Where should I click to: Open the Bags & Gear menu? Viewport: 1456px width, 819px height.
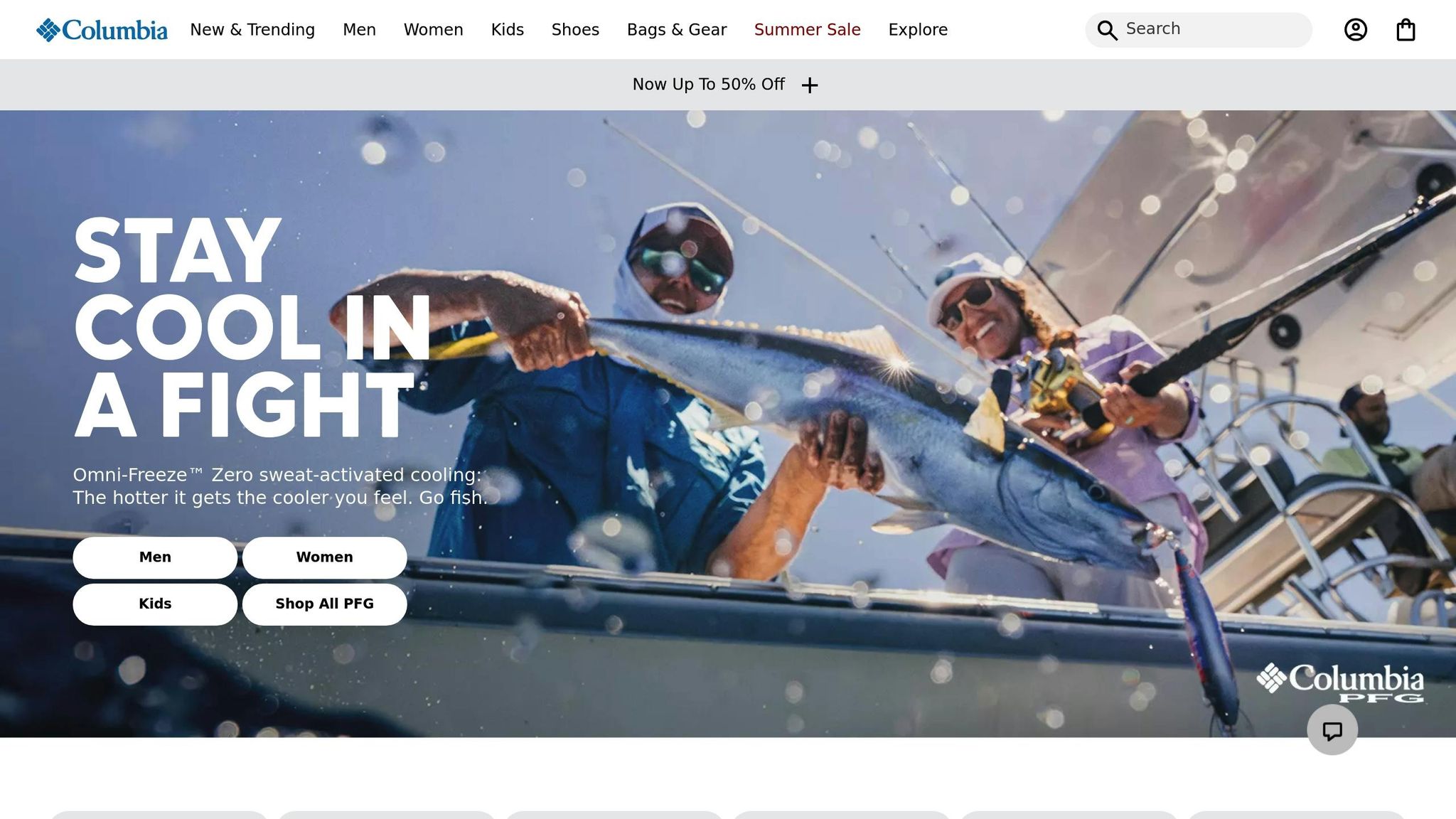(677, 30)
